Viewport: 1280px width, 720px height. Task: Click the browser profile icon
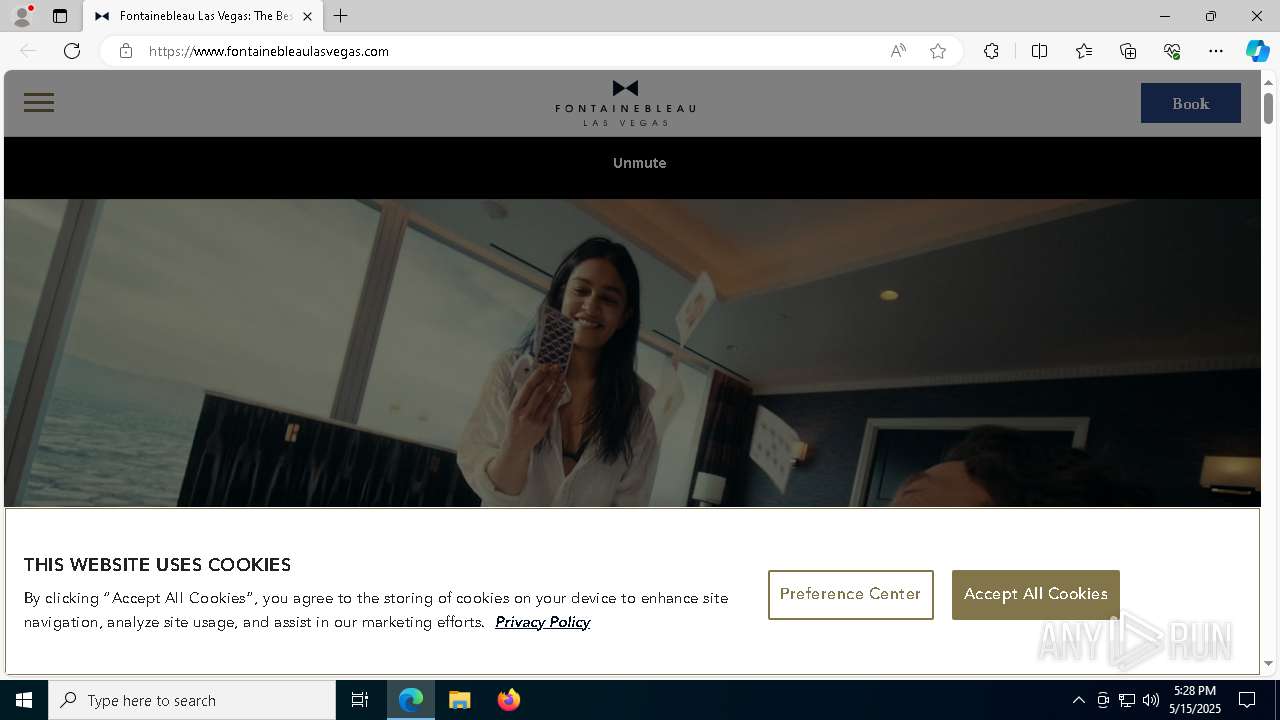pyautogui.click(x=21, y=16)
